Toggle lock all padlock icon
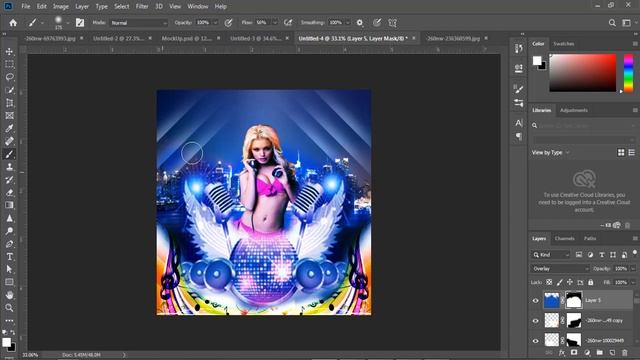Screen dimensions: 640x360 click(x=591, y=282)
